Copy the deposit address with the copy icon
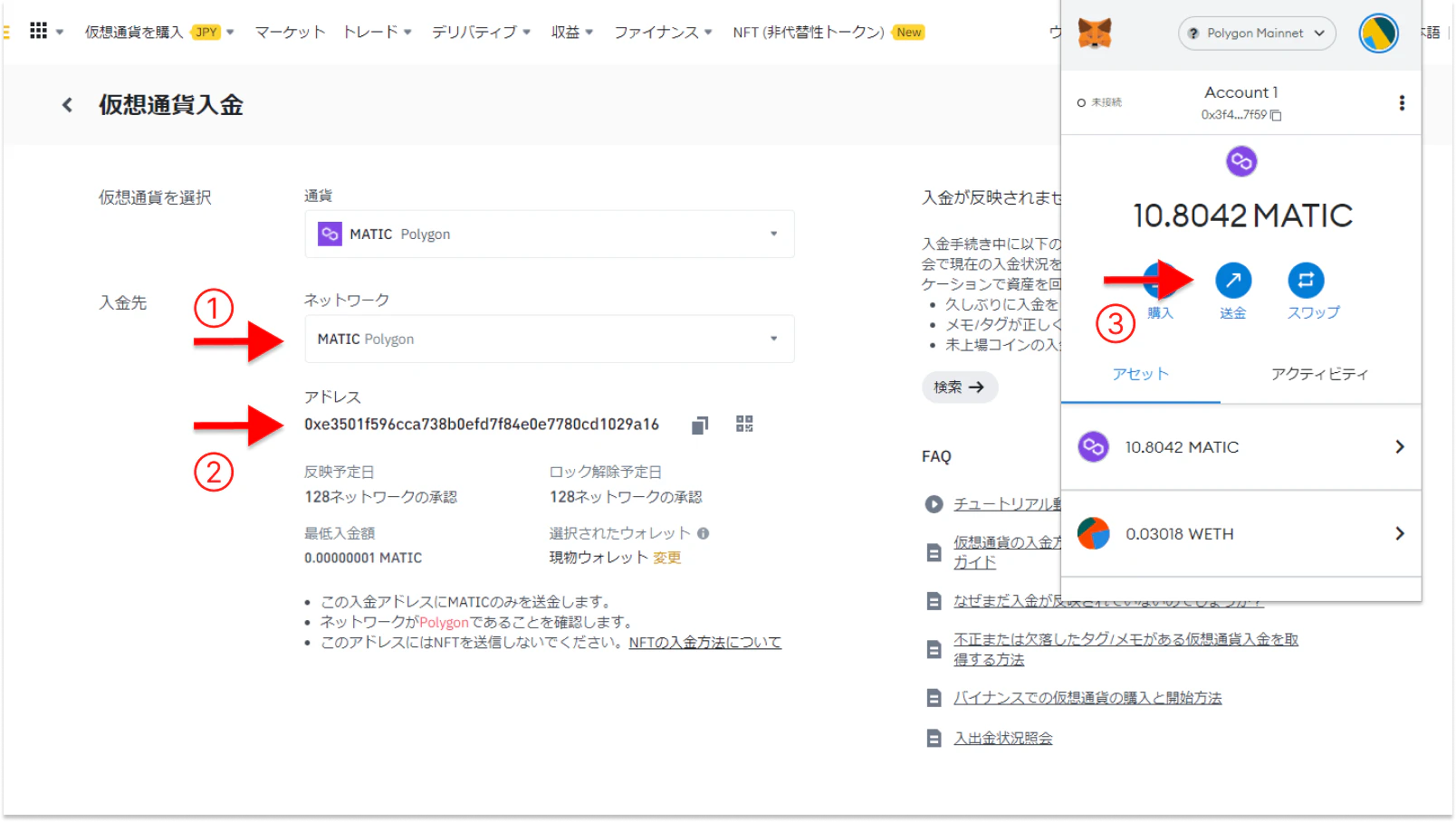1456x822 pixels. click(x=700, y=425)
